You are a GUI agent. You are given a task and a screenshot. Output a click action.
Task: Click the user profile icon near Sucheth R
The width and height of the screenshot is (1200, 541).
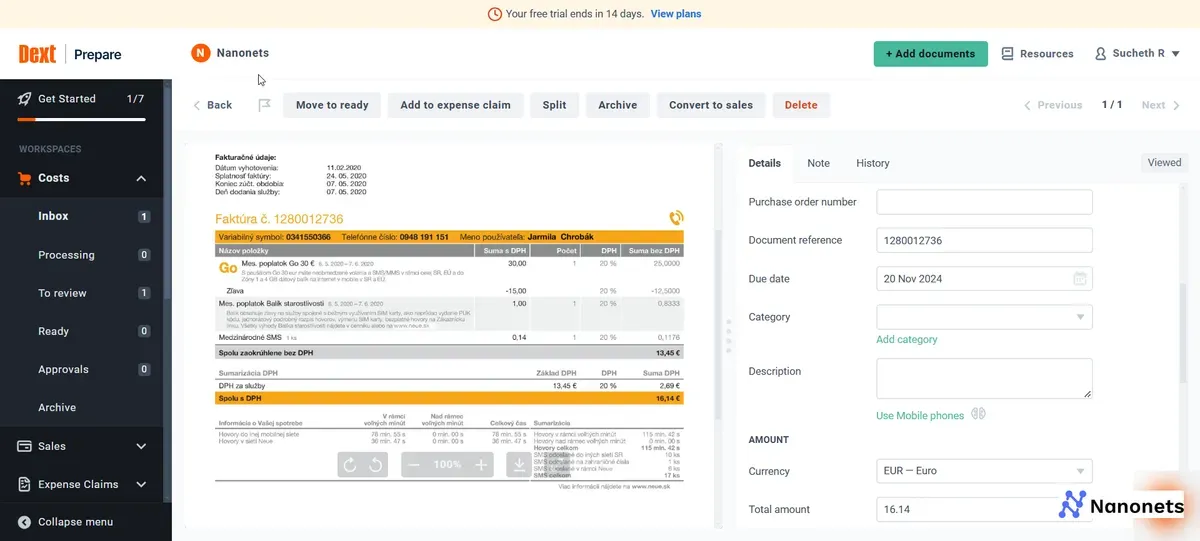pyautogui.click(x=1101, y=54)
